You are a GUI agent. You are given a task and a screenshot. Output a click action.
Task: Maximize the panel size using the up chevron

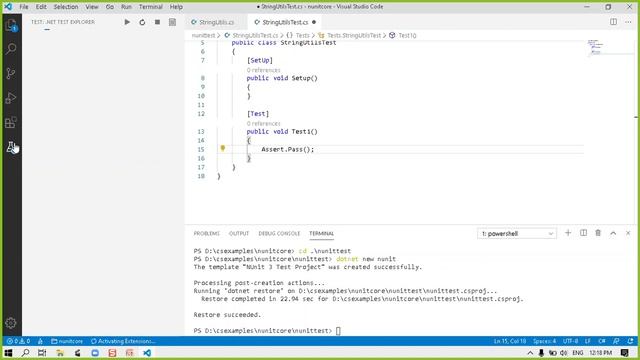[x=613, y=233]
